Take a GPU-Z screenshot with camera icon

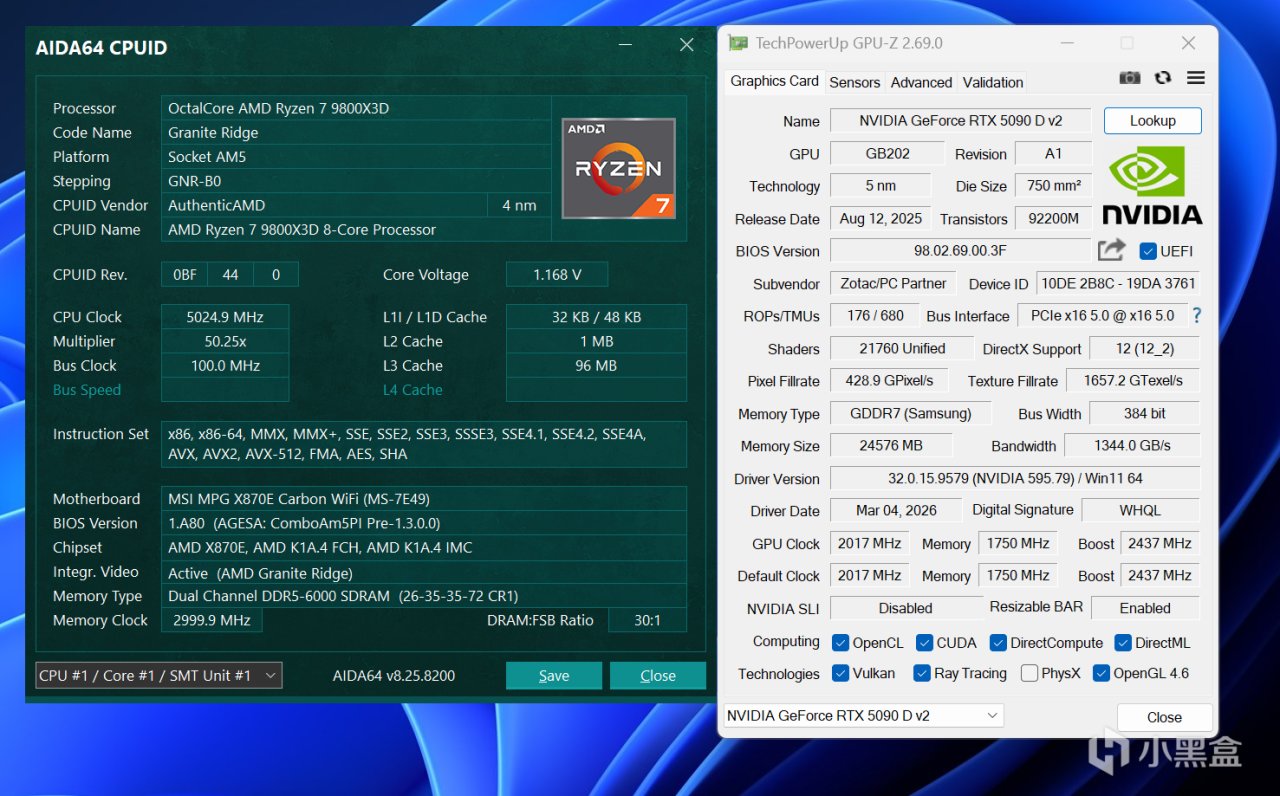1129,78
